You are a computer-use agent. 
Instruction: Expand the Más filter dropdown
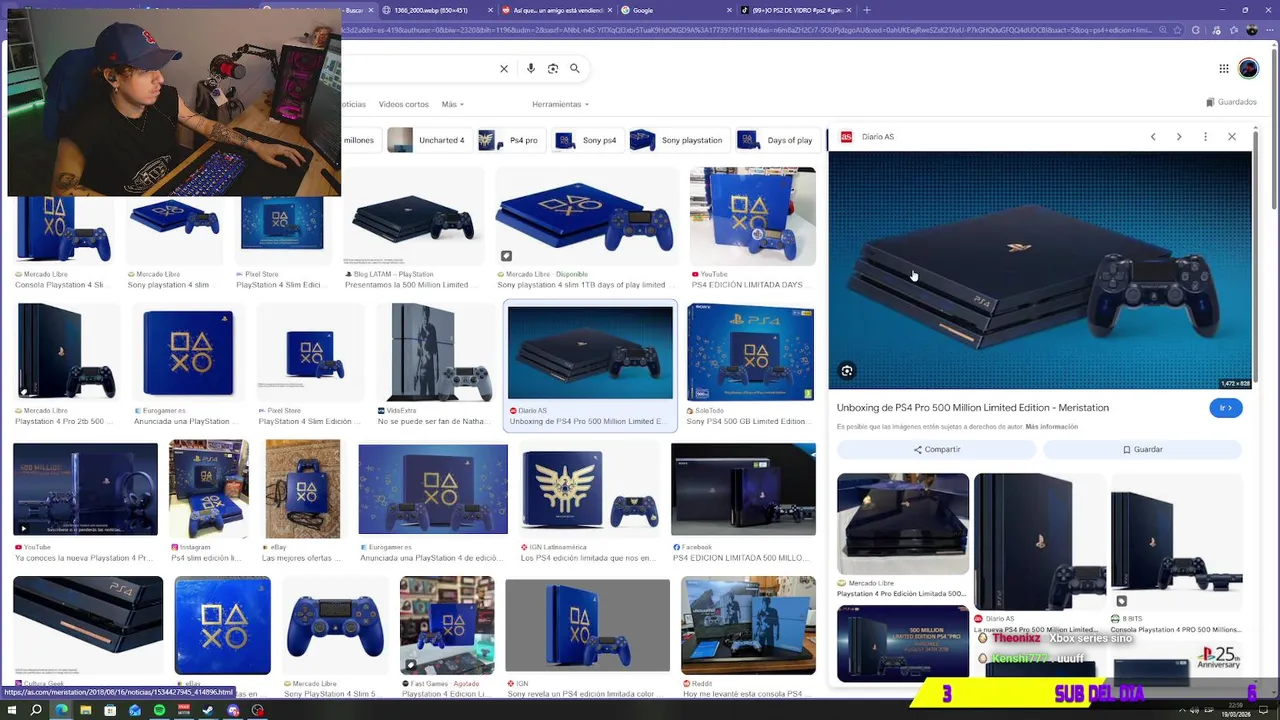click(x=452, y=104)
